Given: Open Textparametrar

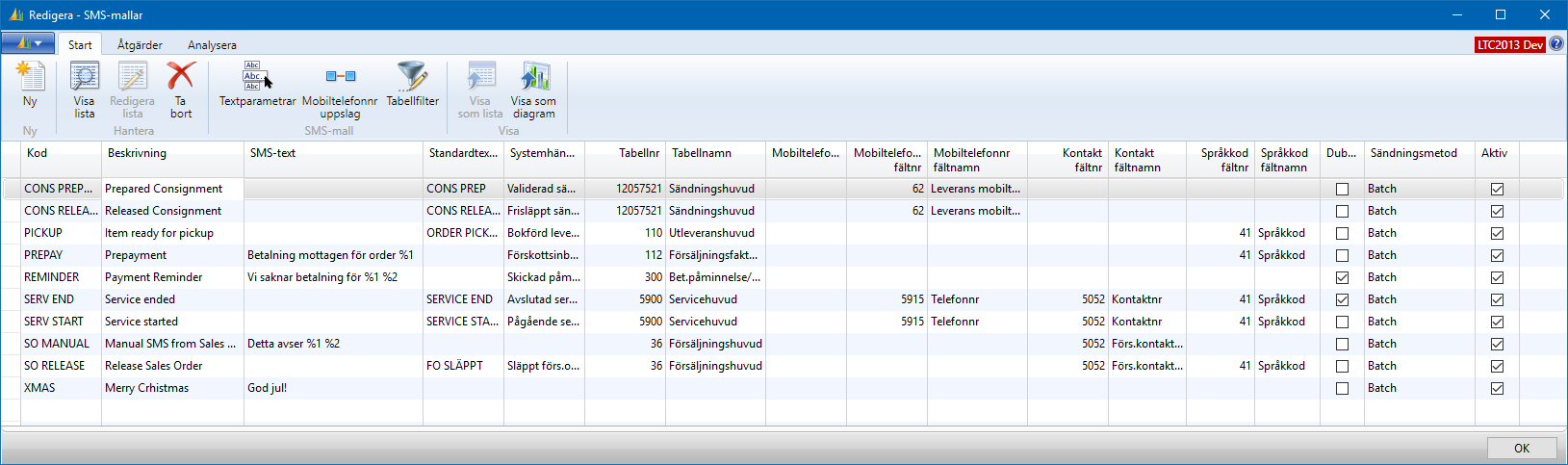Looking at the screenshot, I should click(257, 85).
